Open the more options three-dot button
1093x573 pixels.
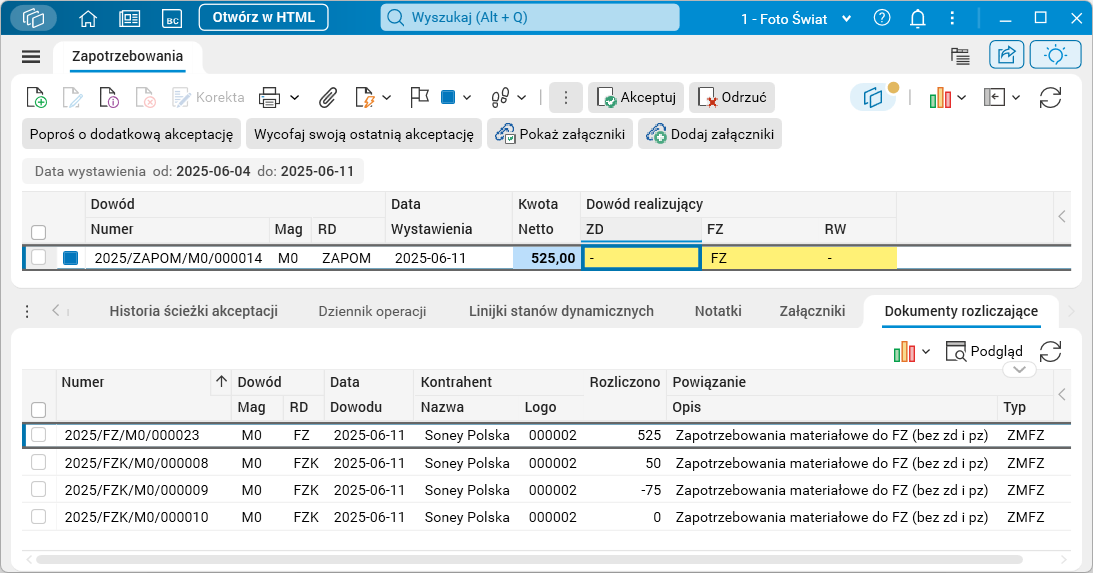[566, 98]
